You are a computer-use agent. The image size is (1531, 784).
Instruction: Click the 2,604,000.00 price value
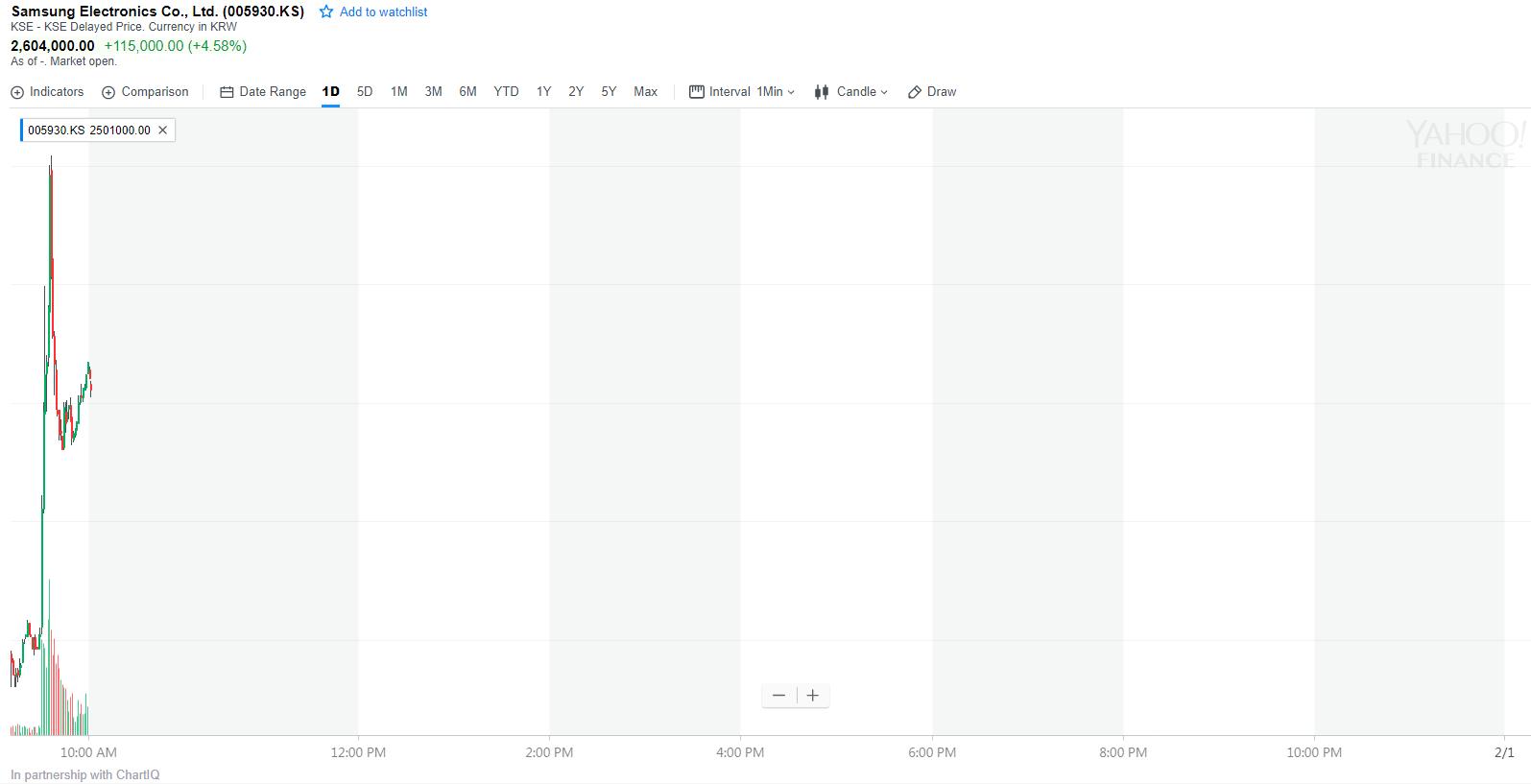tap(53, 46)
